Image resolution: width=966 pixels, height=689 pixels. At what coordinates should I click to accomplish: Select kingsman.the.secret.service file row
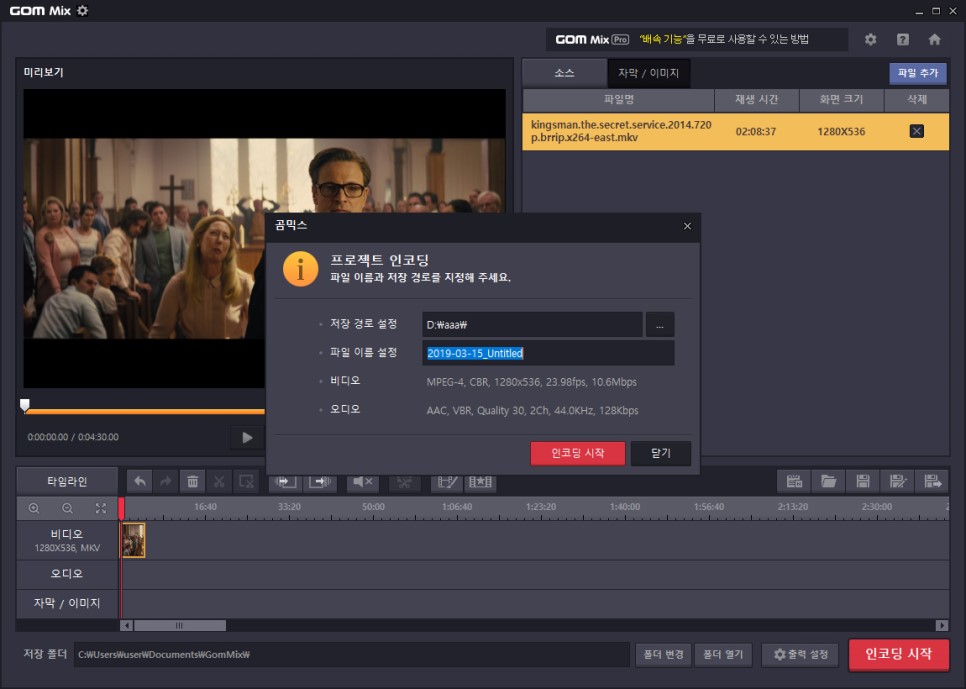point(736,131)
